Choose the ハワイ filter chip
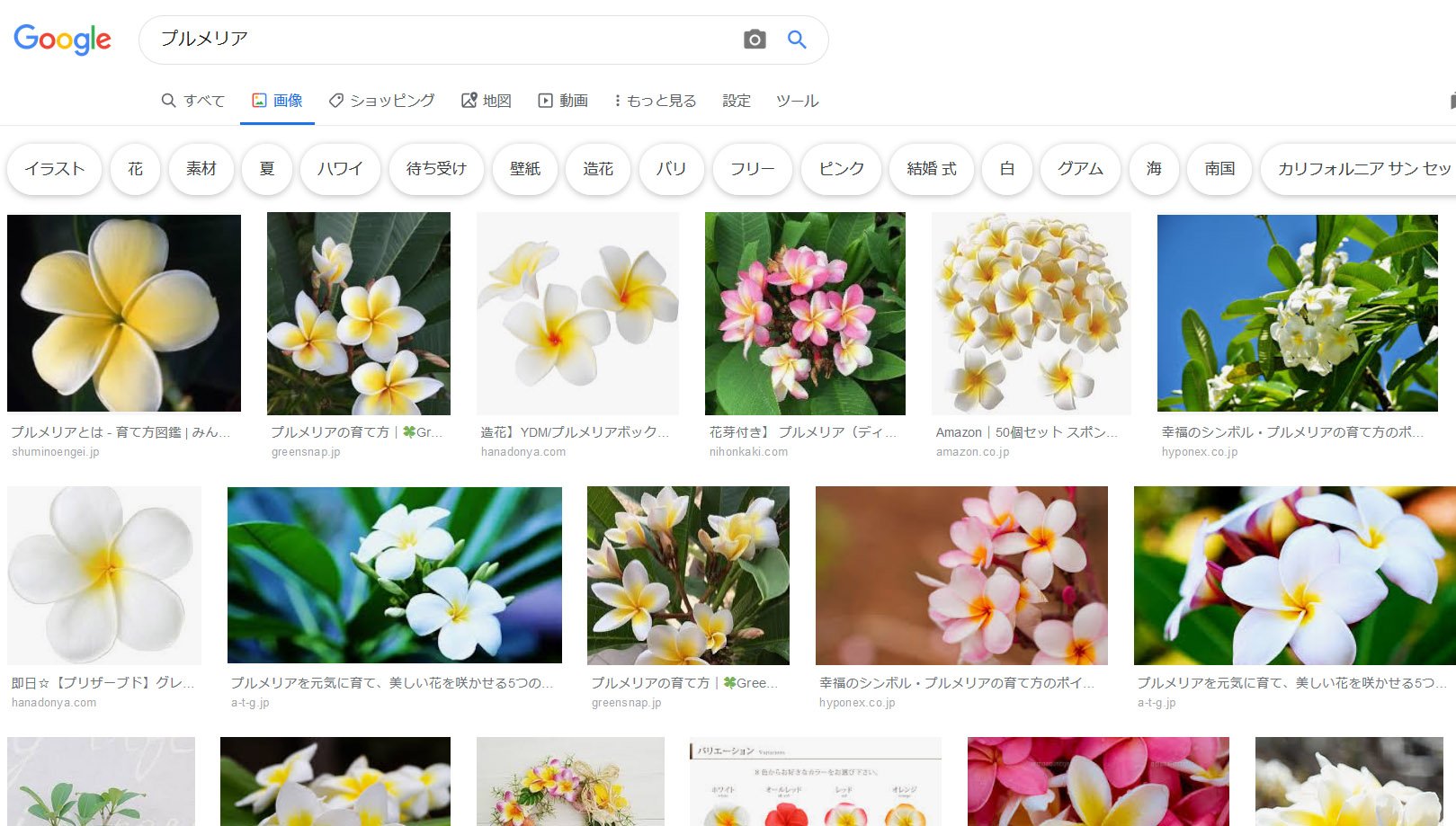The height and width of the screenshot is (826, 1456). point(340,169)
